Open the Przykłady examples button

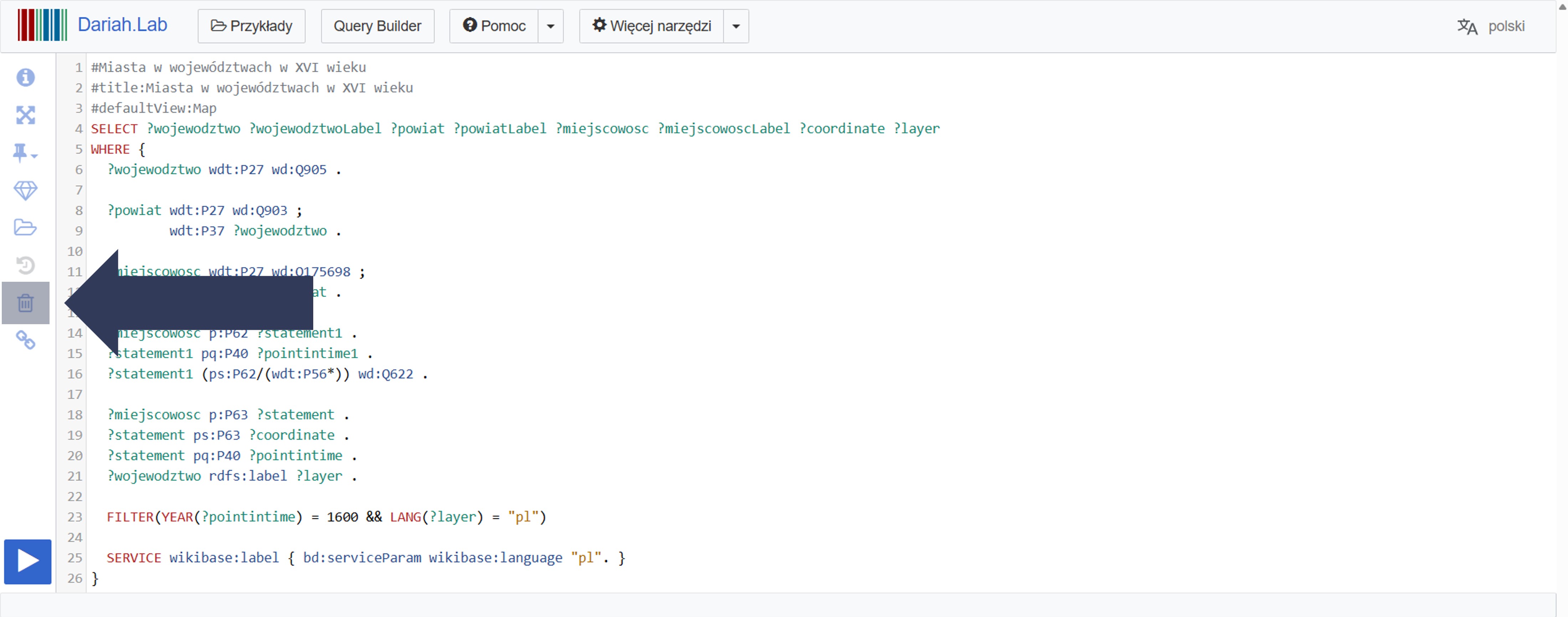[251, 26]
